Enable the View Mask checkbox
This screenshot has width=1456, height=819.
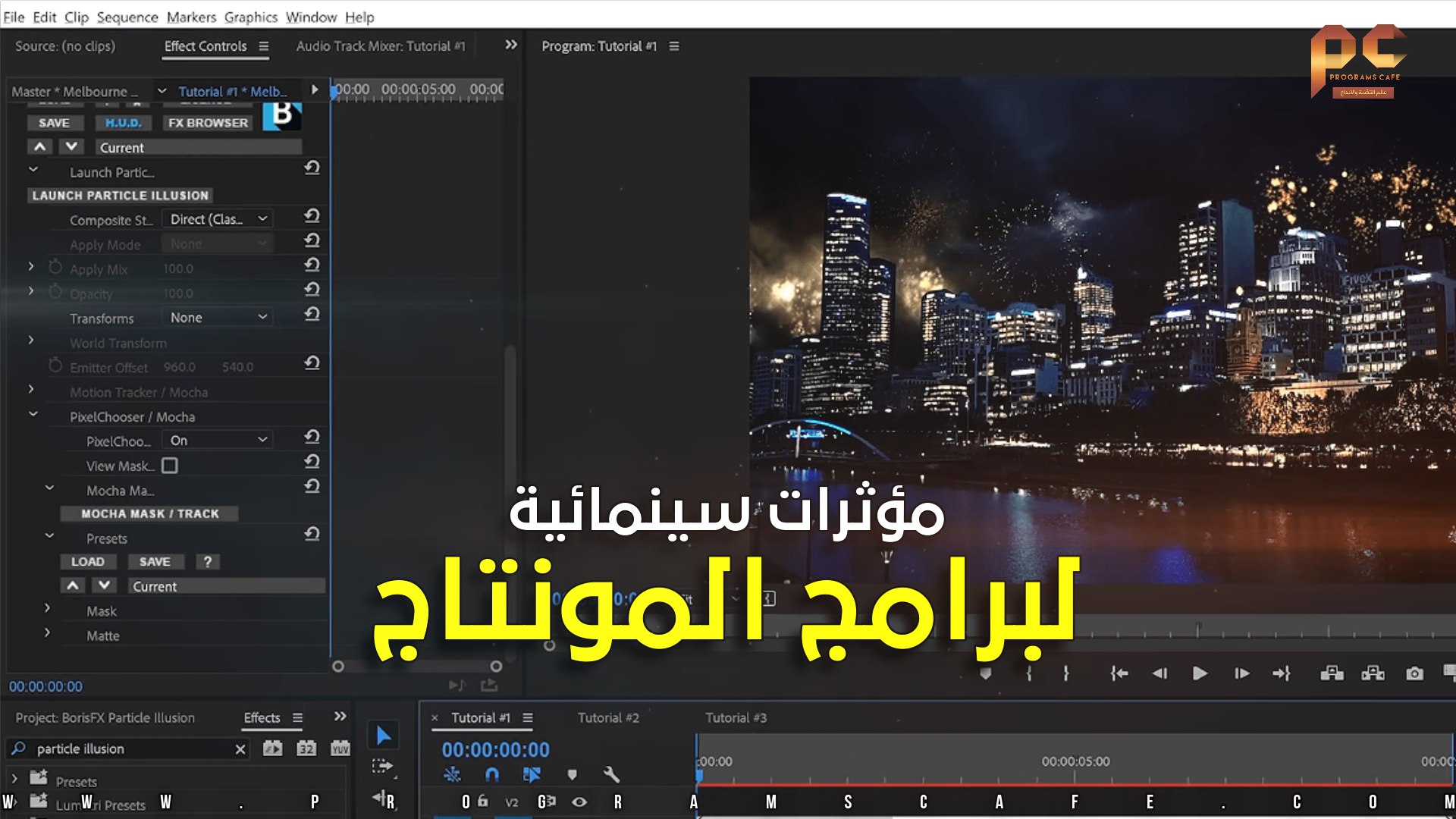coord(170,466)
